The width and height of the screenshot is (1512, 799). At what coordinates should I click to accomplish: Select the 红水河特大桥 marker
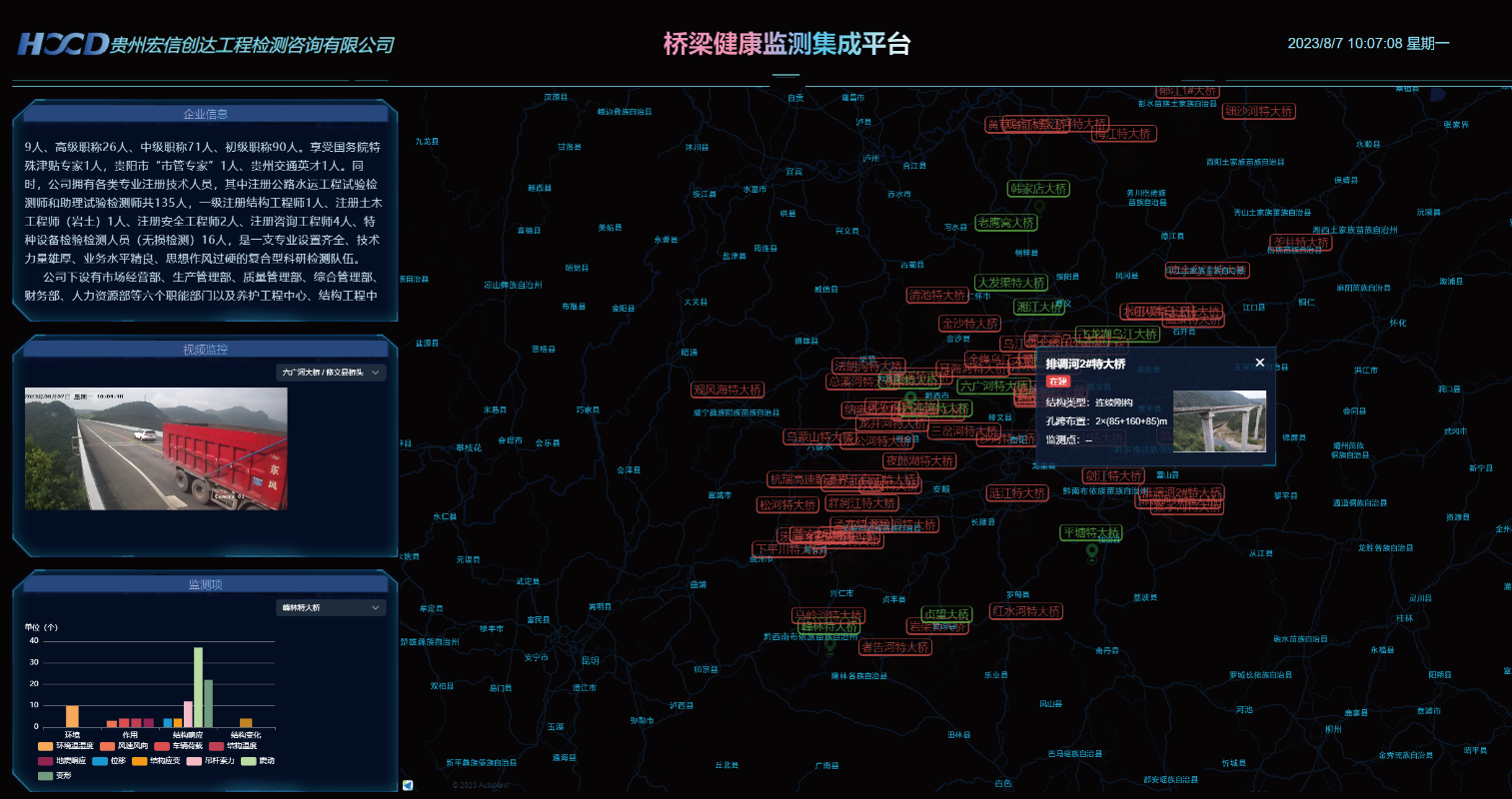click(1025, 611)
